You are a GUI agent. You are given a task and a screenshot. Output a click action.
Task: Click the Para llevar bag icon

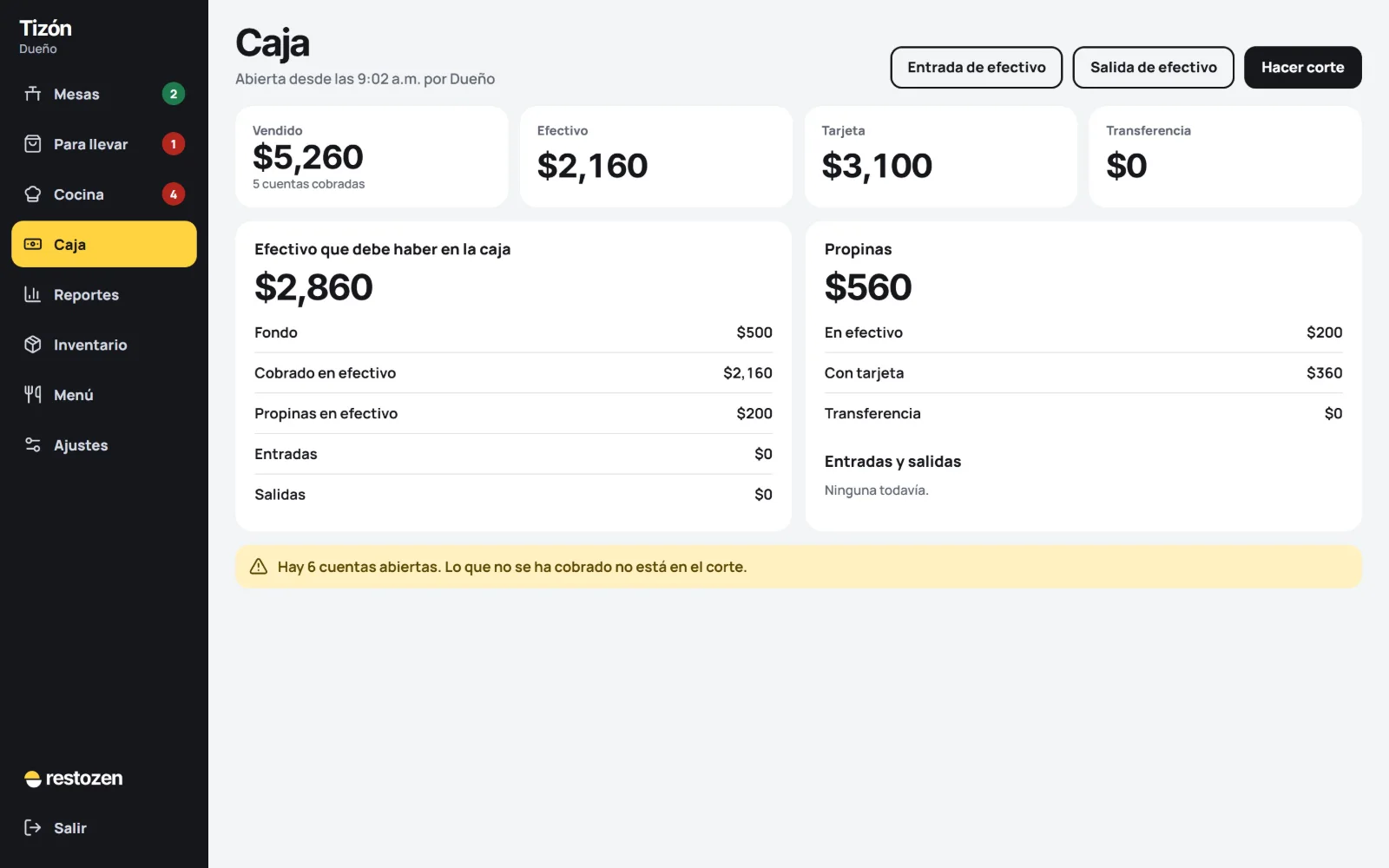(x=33, y=144)
